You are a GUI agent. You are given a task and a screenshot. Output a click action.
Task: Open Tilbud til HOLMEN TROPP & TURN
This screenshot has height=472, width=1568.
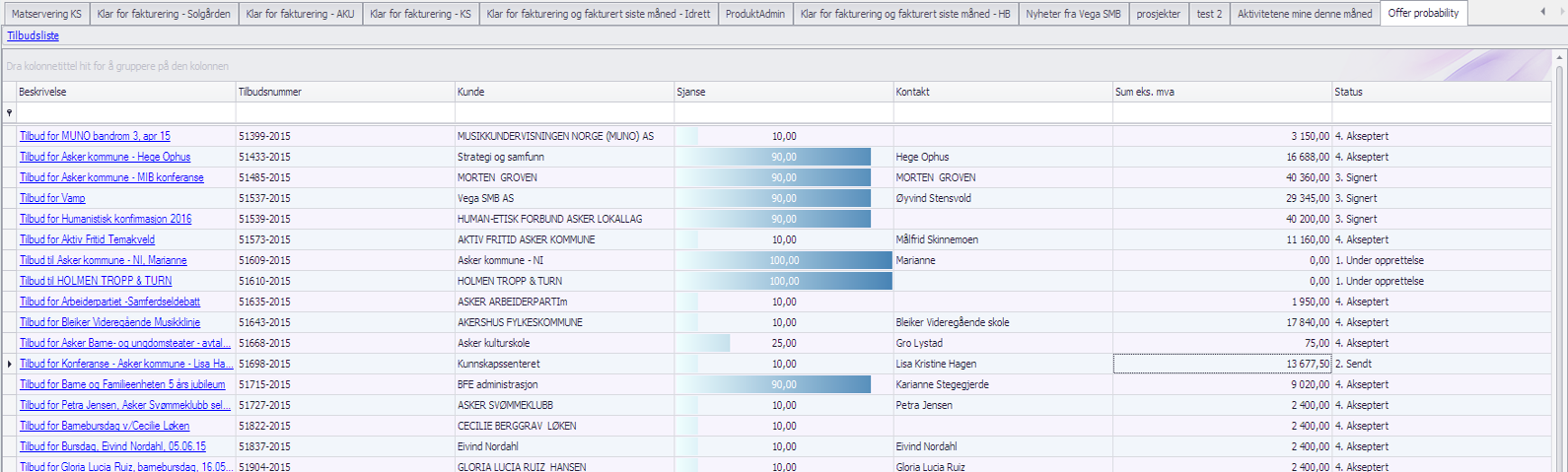(x=96, y=281)
